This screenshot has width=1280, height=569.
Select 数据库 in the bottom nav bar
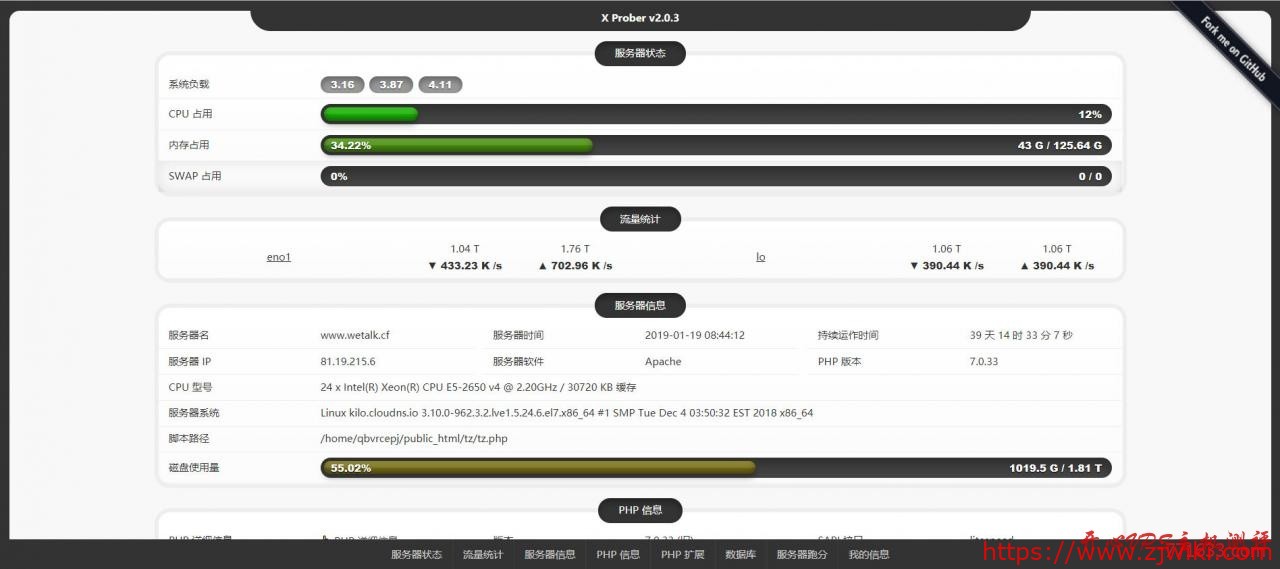pos(740,554)
